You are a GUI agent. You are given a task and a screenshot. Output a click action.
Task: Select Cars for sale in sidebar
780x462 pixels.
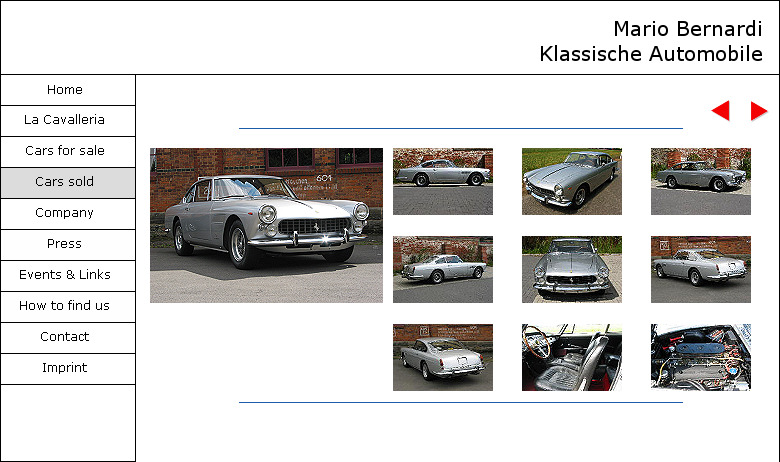point(68,152)
